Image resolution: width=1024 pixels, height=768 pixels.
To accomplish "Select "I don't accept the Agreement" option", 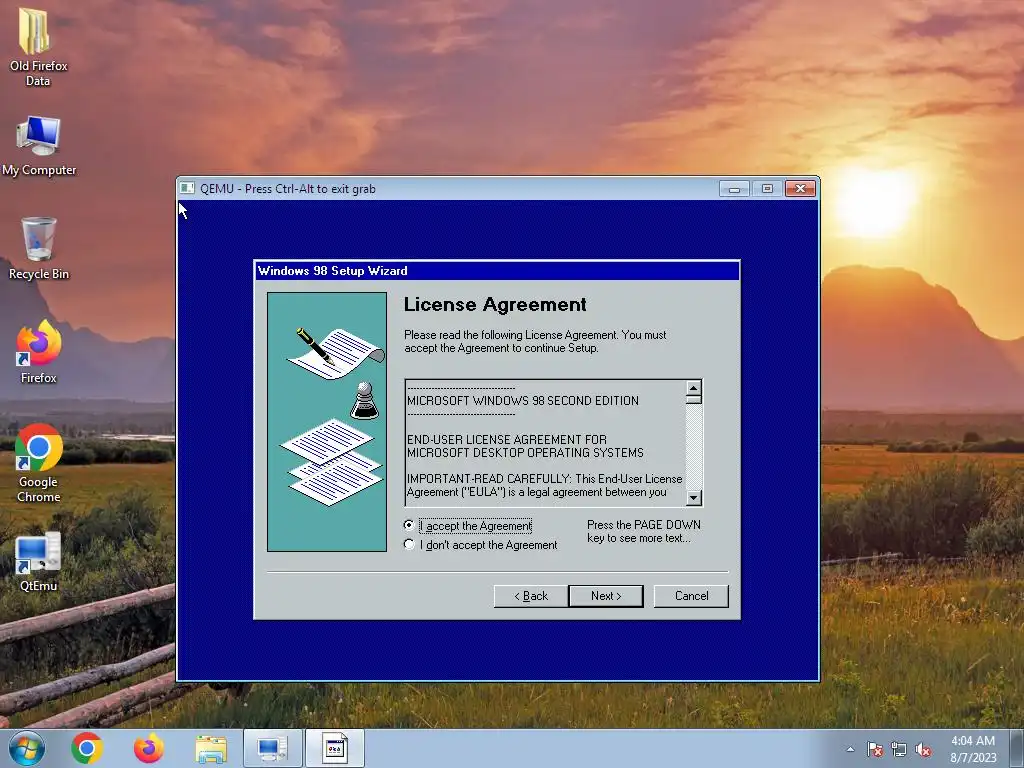I will click(409, 544).
